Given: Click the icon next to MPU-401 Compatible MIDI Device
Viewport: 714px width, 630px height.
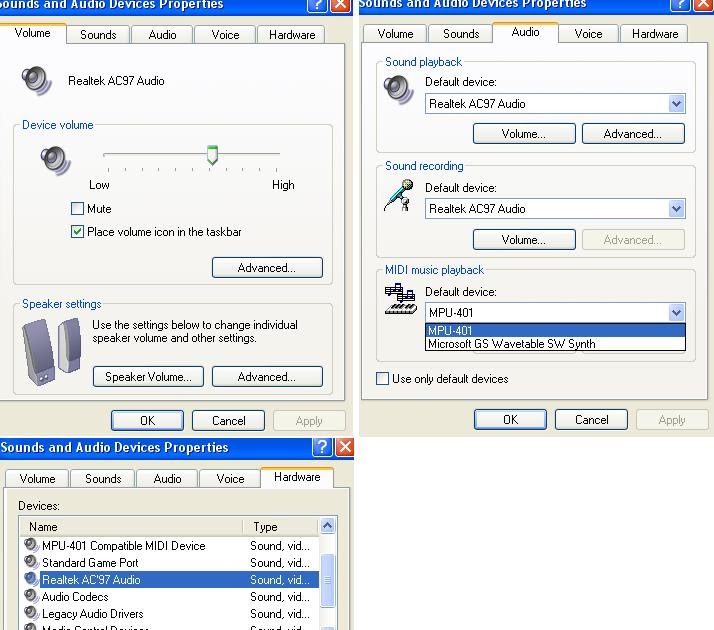Looking at the screenshot, I should click(31, 545).
